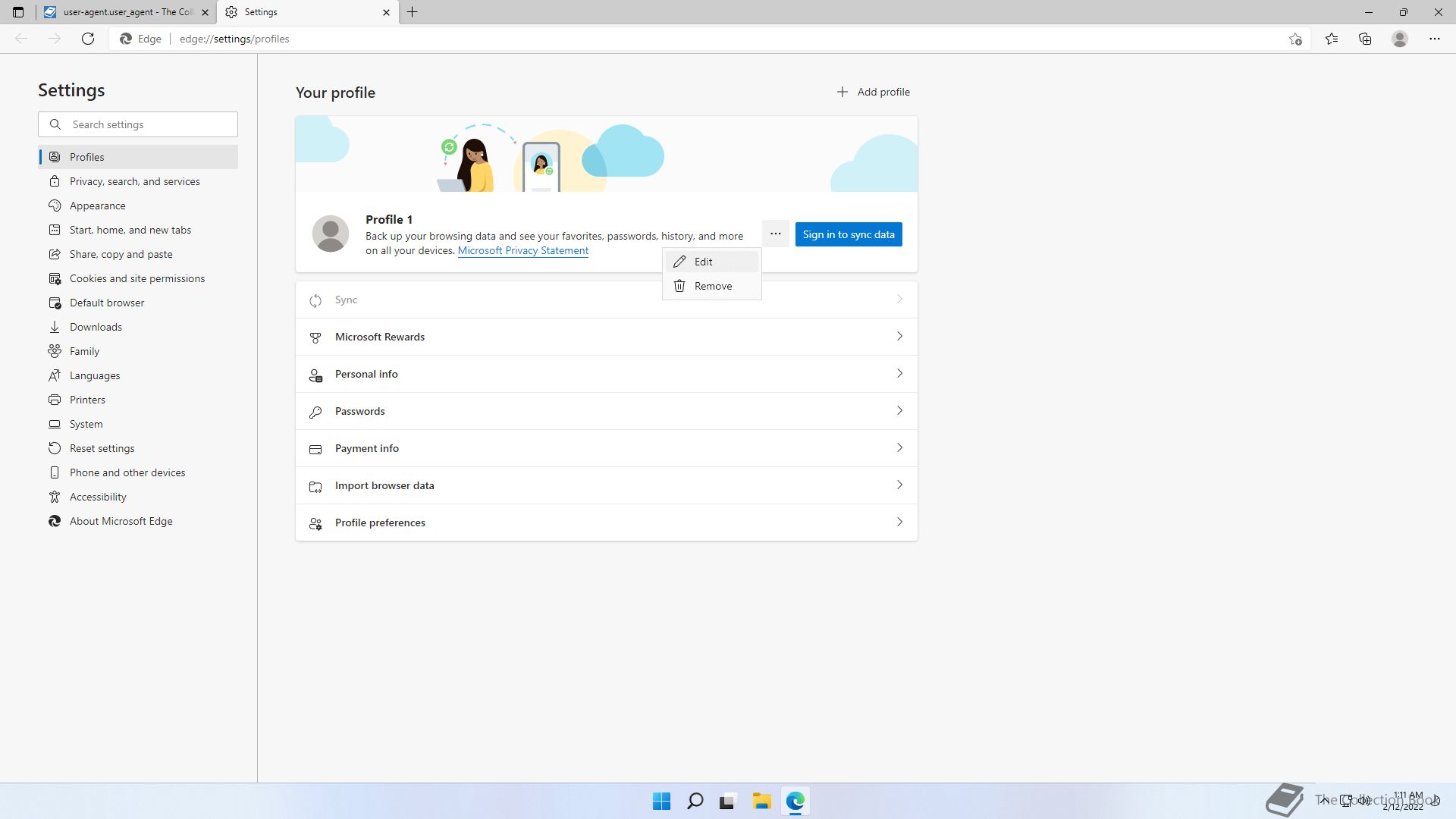Expand the Personal info row chevron
The height and width of the screenshot is (819, 1456).
click(x=899, y=373)
